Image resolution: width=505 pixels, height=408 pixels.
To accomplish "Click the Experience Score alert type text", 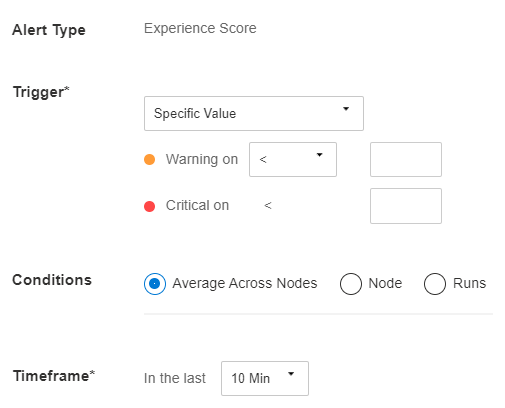I will [x=200, y=28].
